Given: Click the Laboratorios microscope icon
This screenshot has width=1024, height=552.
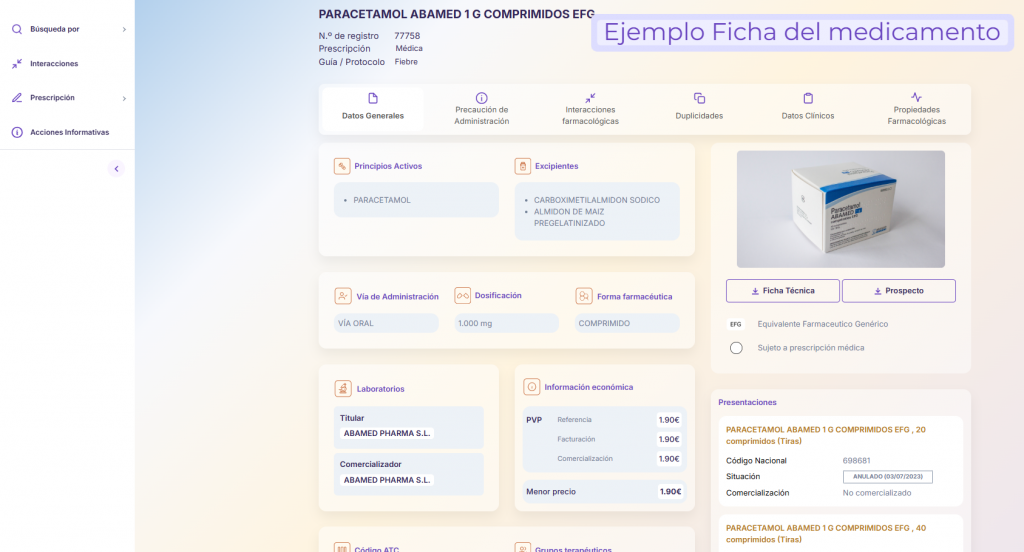Looking at the screenshot, I should point(343,389).
